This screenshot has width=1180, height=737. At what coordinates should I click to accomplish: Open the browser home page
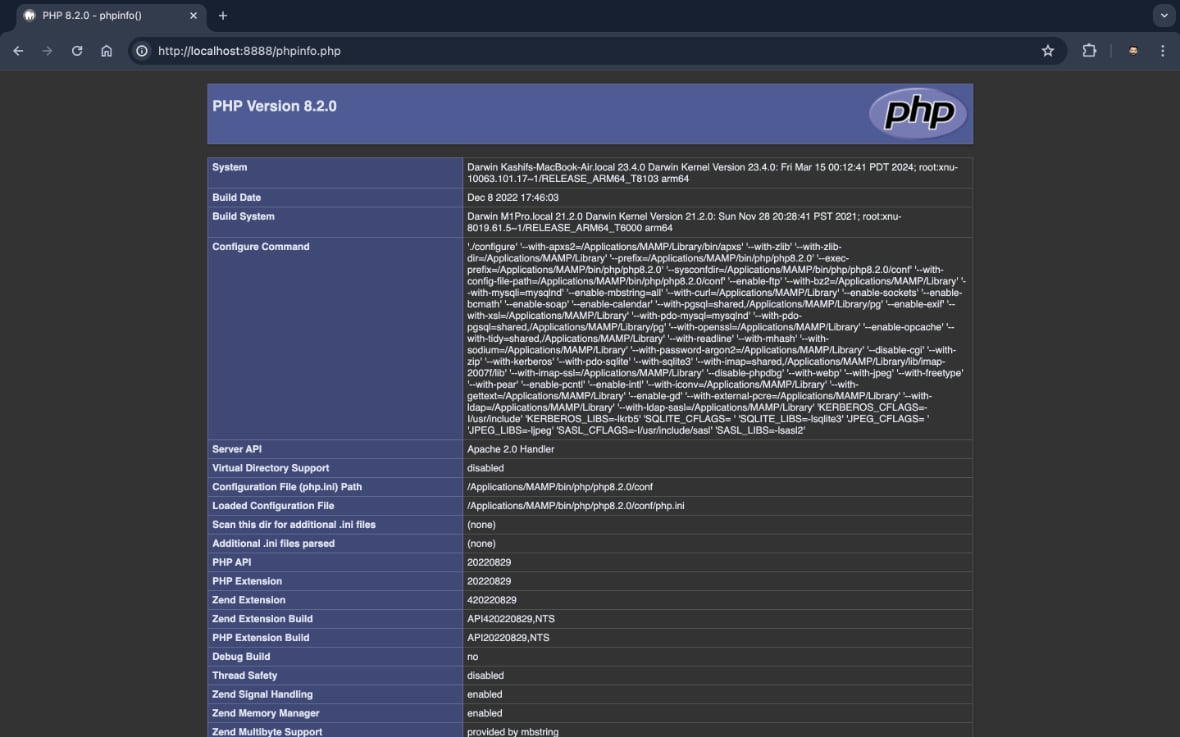107,51
